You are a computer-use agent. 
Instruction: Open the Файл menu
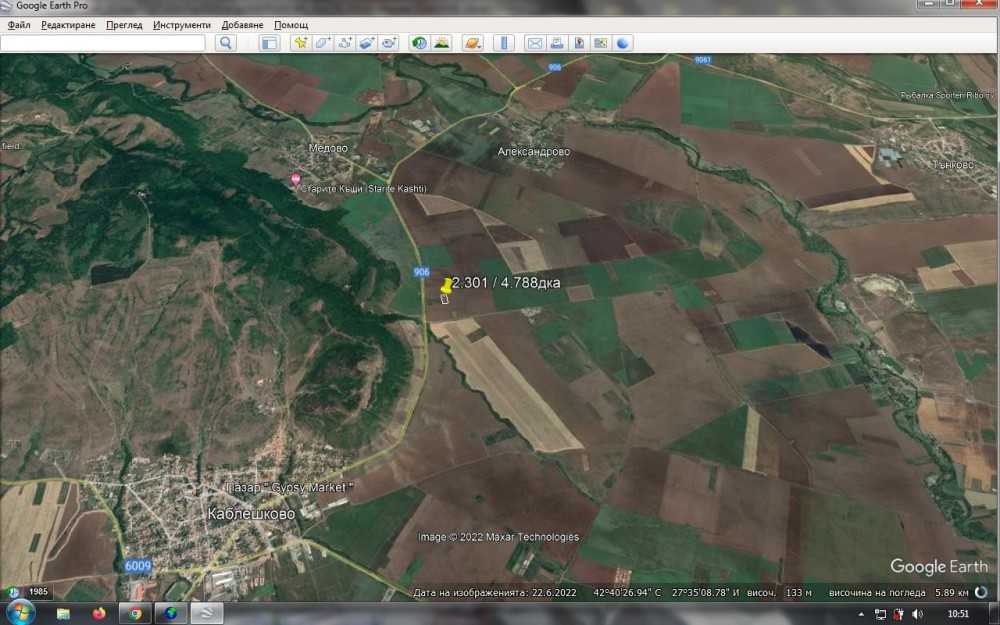click(x=19, y=24)
